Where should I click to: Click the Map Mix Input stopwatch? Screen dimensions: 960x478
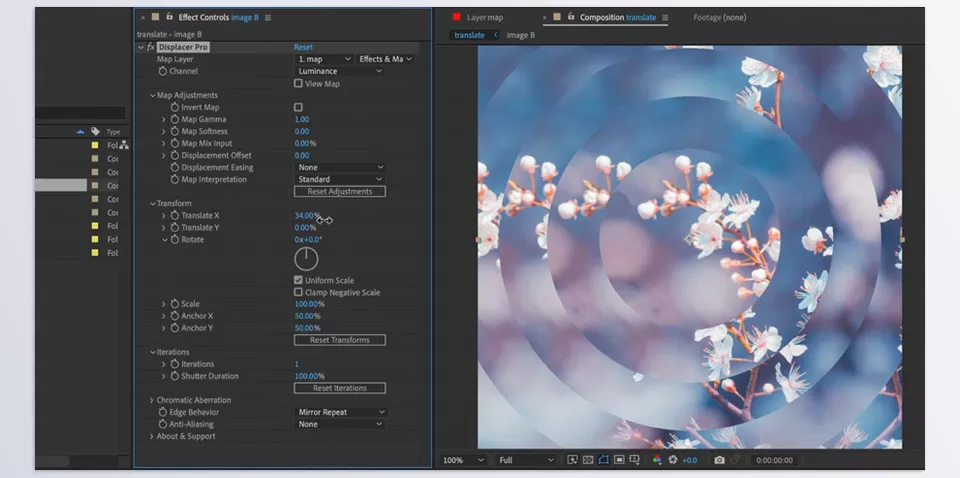point(175,143)
